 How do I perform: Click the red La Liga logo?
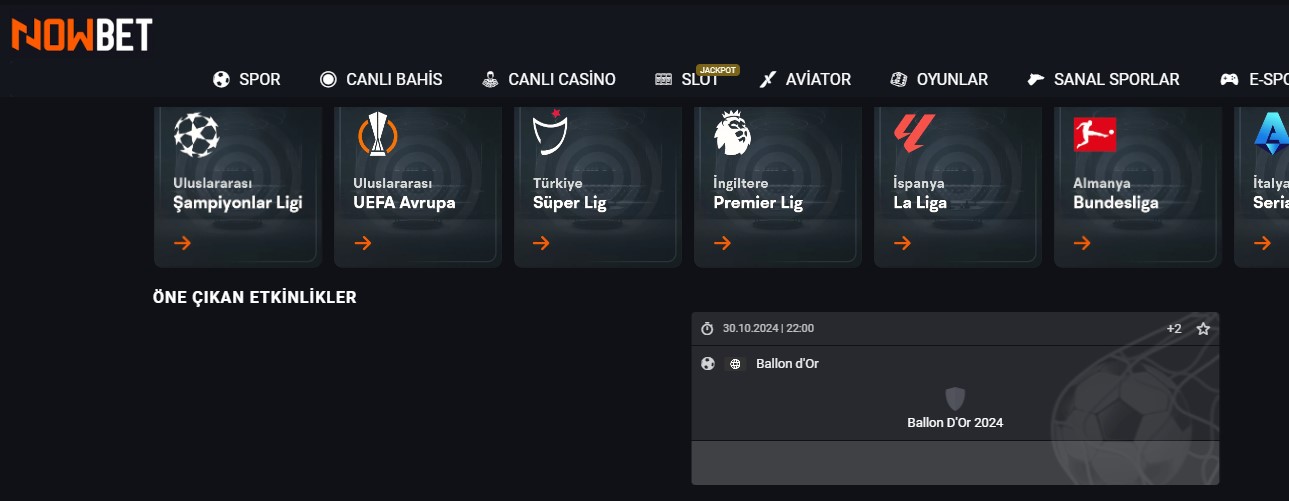click(912, 132)
